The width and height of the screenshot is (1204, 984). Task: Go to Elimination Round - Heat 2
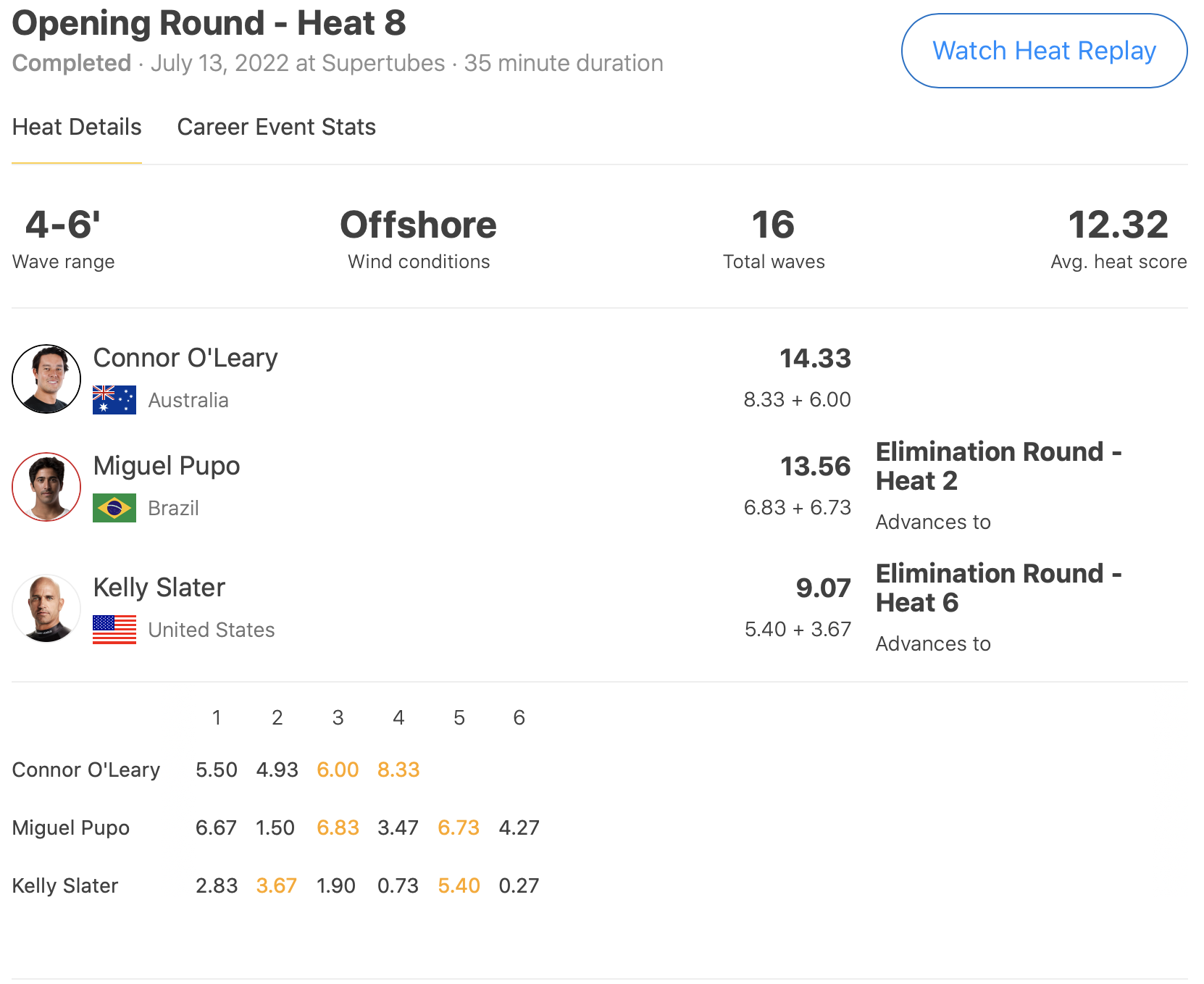point(998,466)
